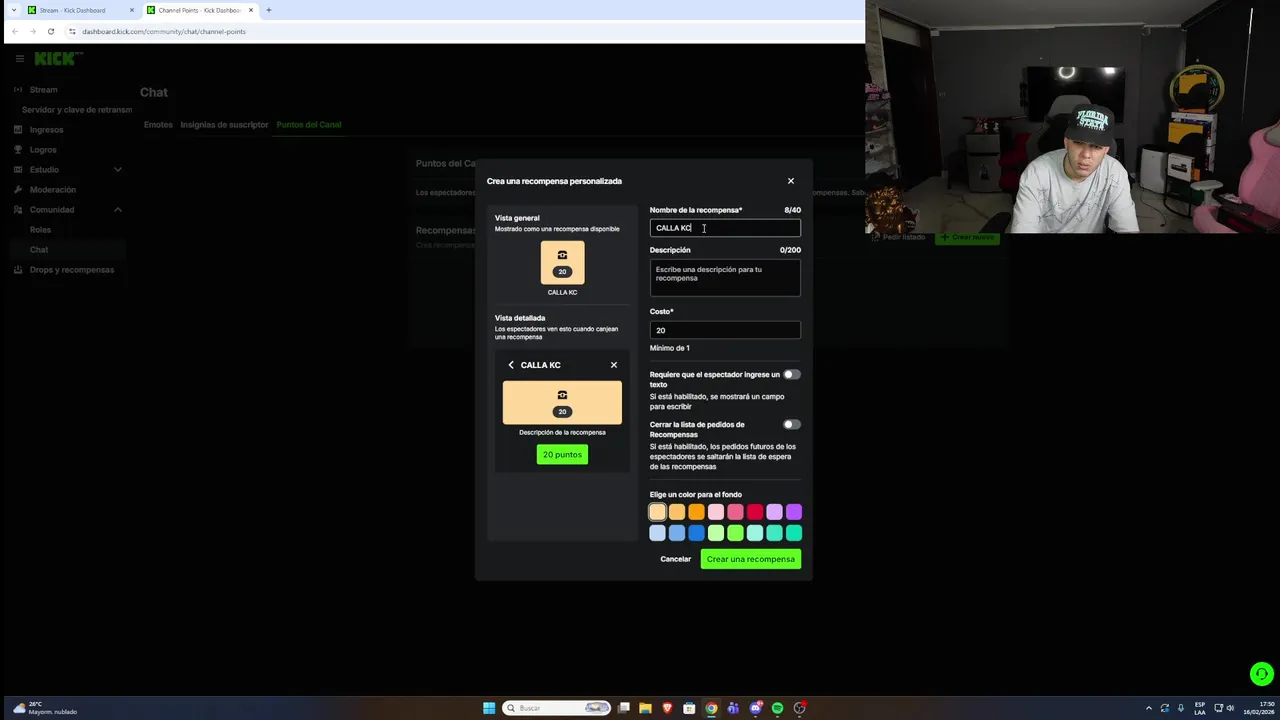Open Brave browser from the taskbar
This screenshot has width=1280, height=720.
667,708
